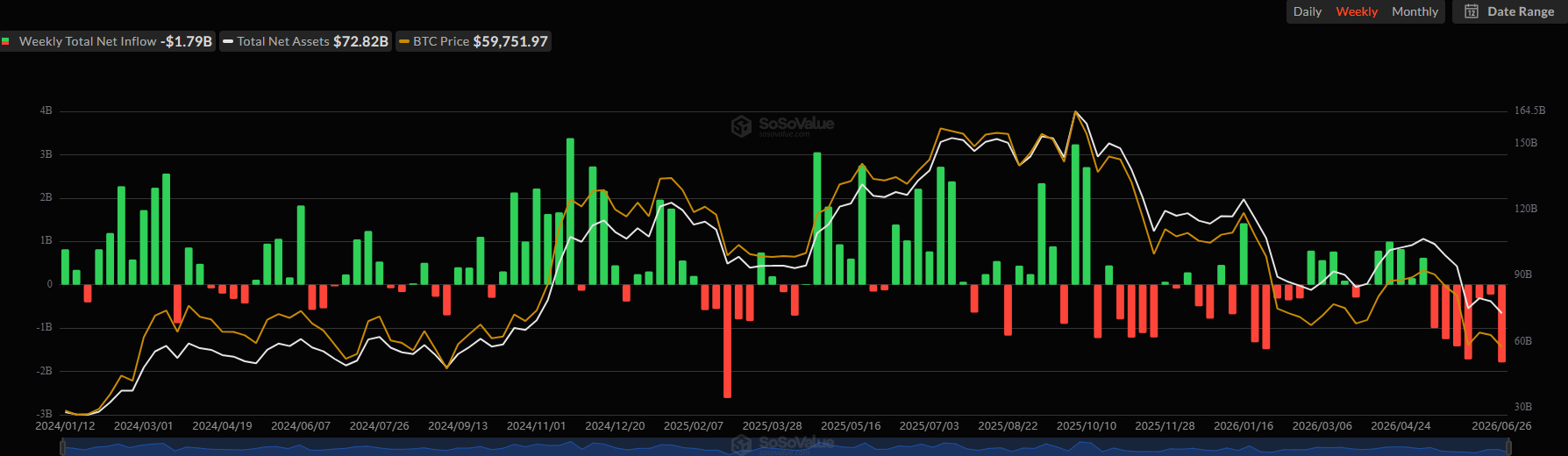Toggle Total Net Assets legend series
1568x456 pixels.
pos(305,41)
